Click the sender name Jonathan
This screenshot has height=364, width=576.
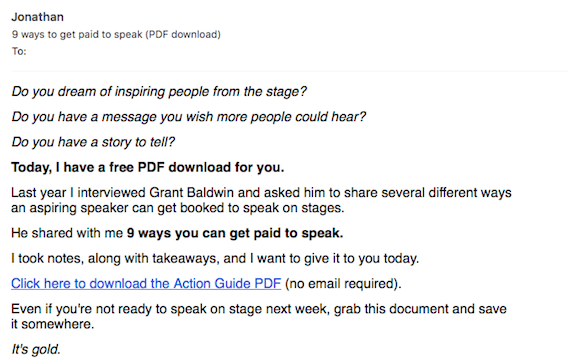click(x=37, y=17)
